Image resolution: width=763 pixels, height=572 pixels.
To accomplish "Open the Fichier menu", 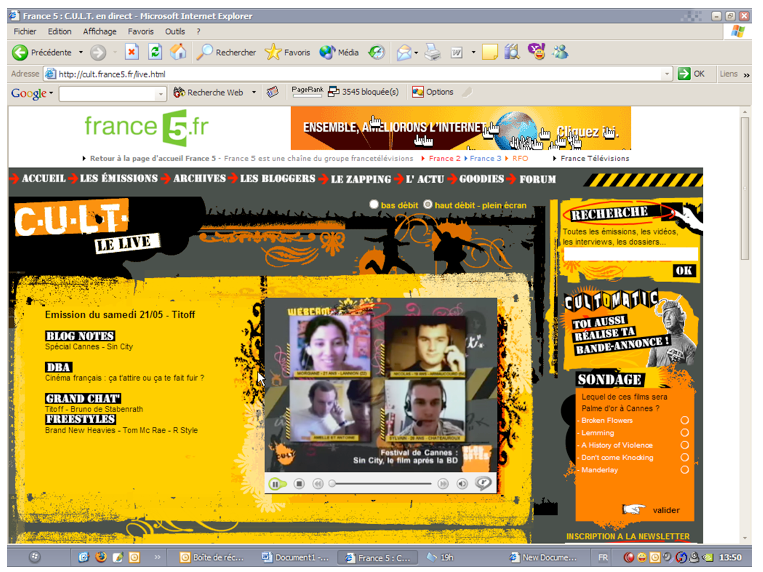I will coord(25,31).
